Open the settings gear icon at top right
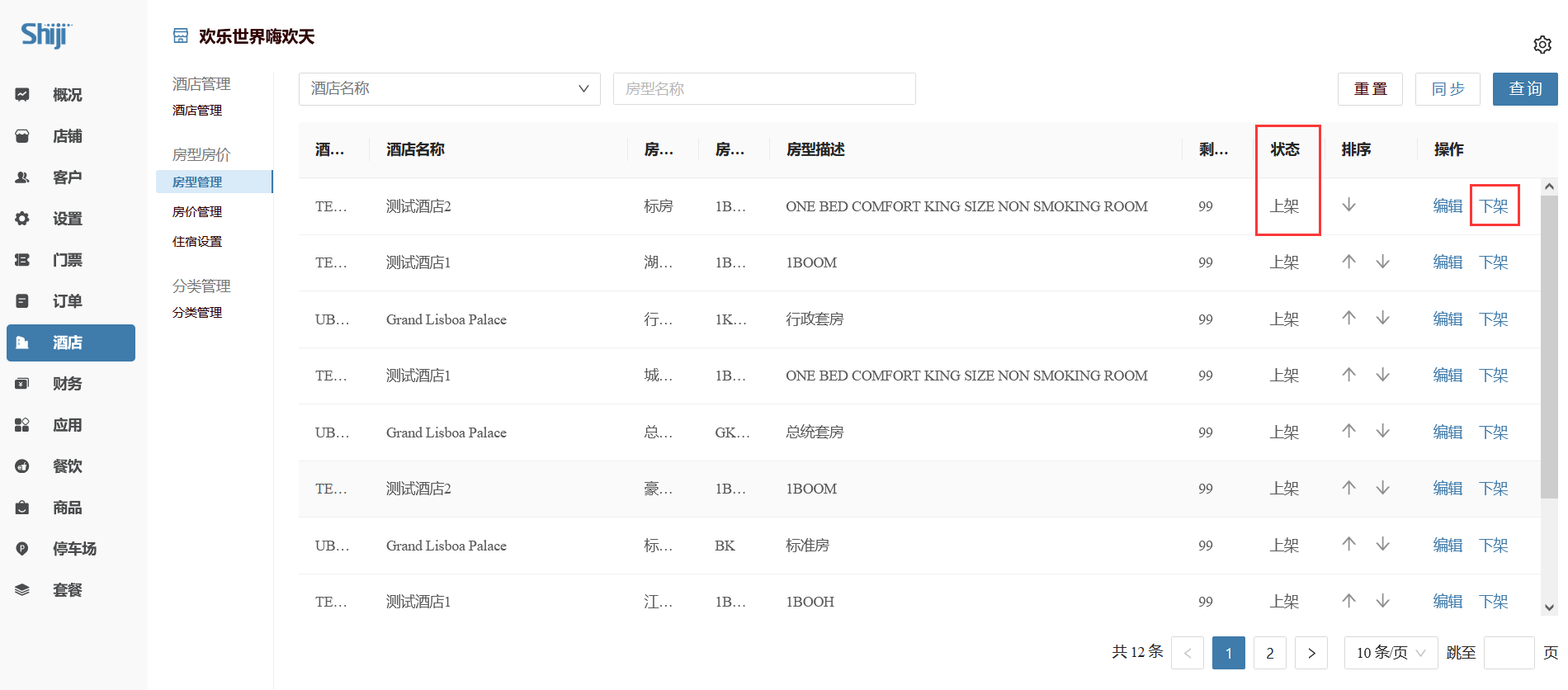 coord(1542,45)
